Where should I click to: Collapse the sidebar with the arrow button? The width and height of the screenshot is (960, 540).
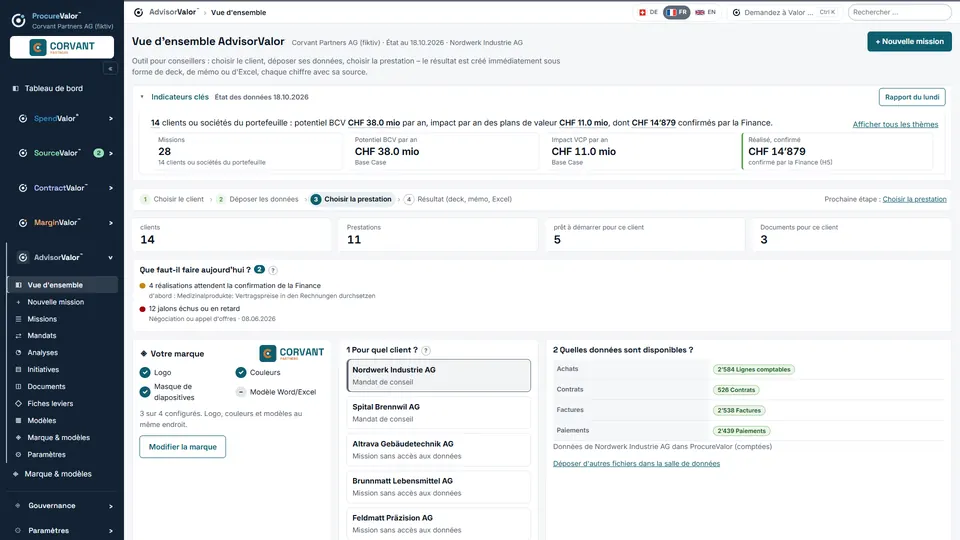pos(110,69)
